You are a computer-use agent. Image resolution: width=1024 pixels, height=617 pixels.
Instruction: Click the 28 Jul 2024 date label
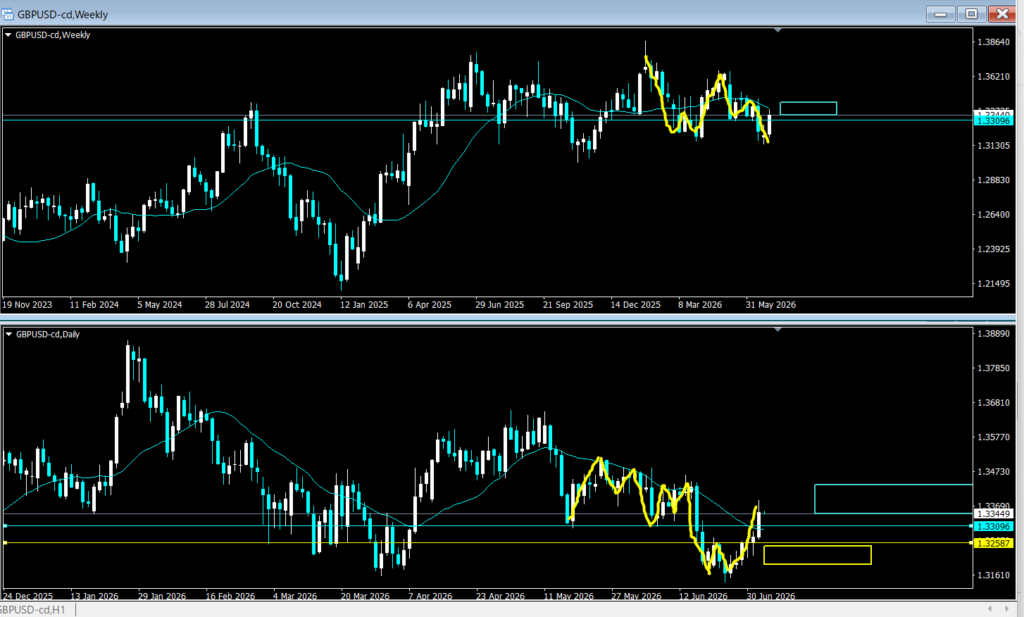[x=227, y=305]
